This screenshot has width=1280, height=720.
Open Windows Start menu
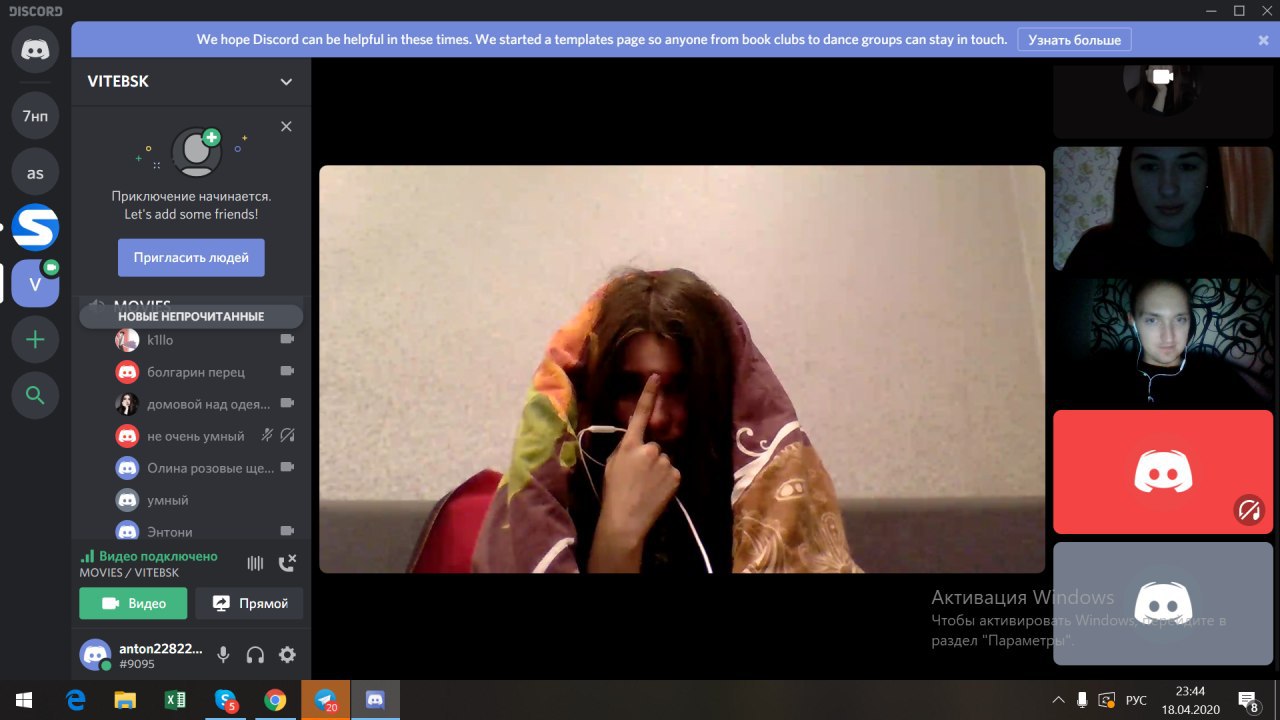pos(24,700)
